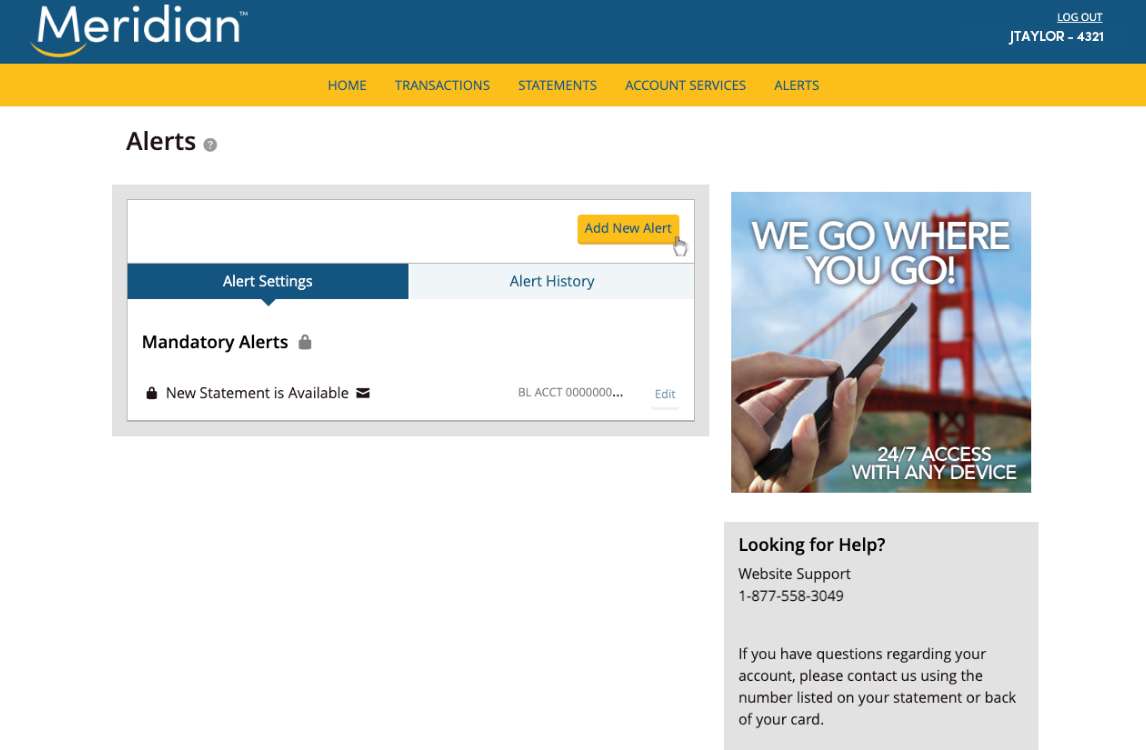
Task: Click the support number 1-877-558-3049
Action: (790, 596)
